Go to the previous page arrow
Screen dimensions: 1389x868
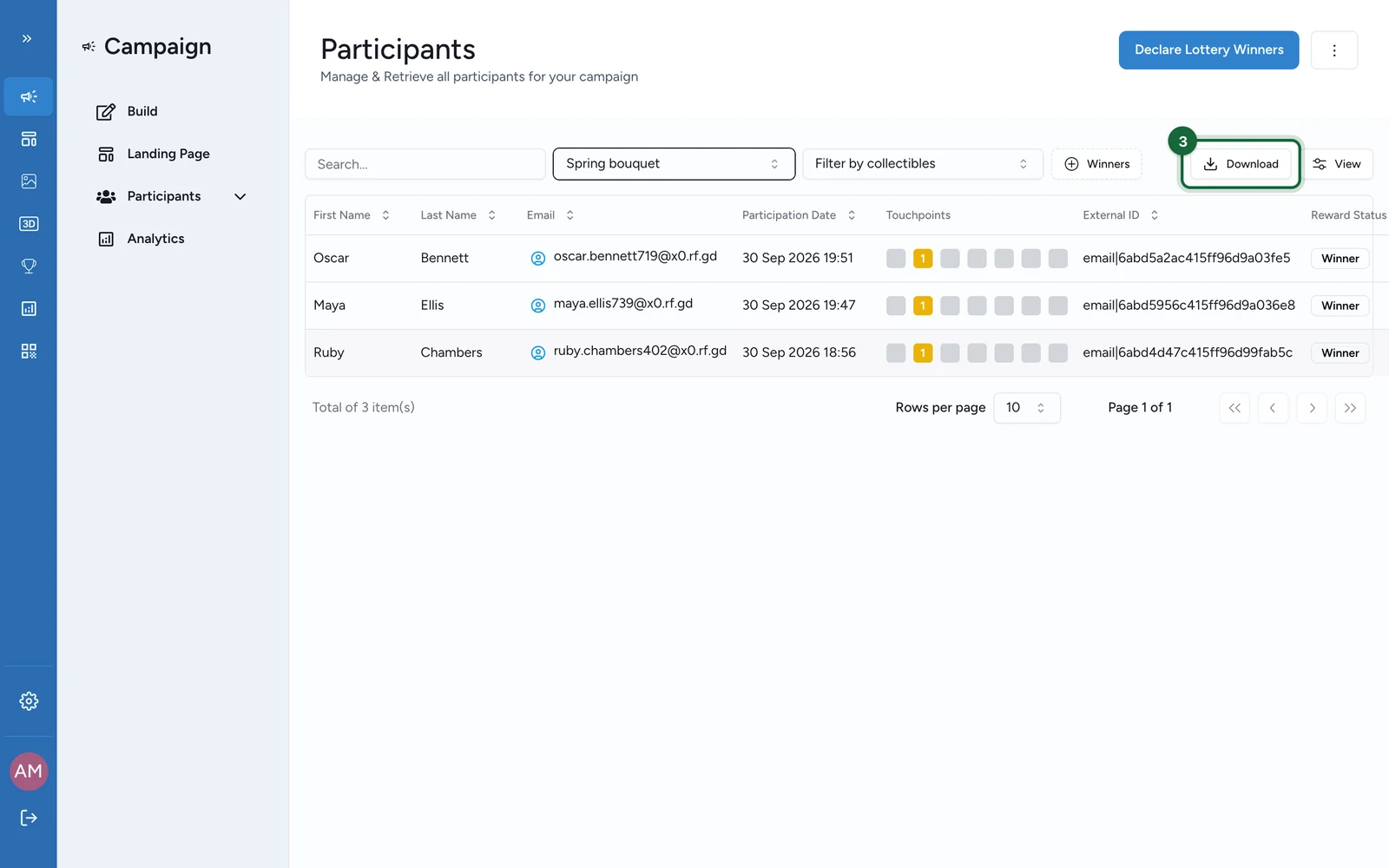[x=1273, y=408]
